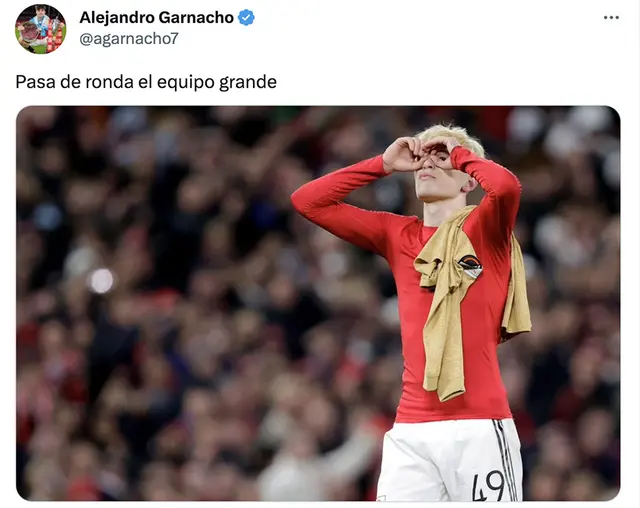The width and height of the screenshot is (640, 508).
Task: Click the badge on the draped gold shirt
Action: tap(470, 266)
